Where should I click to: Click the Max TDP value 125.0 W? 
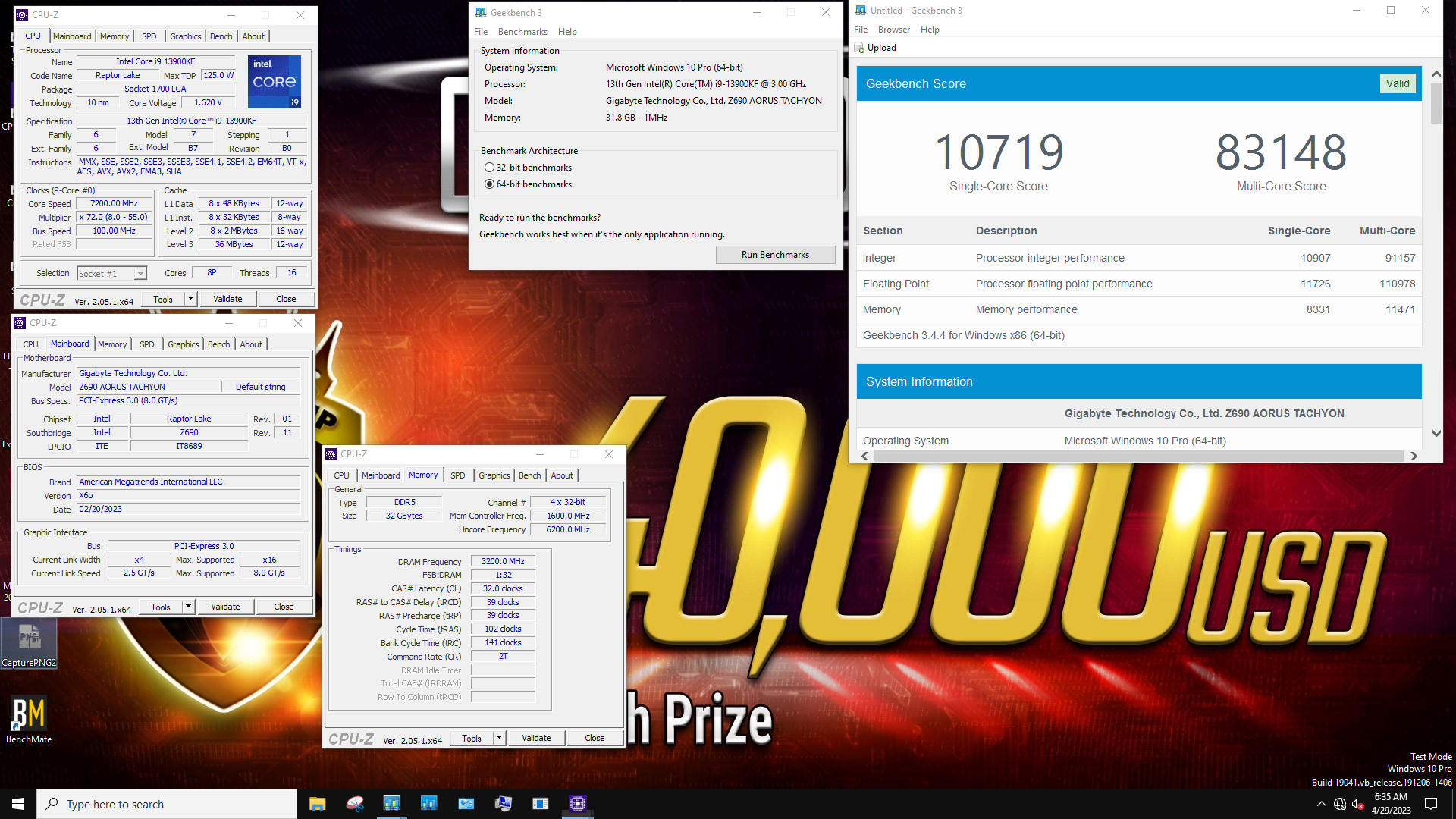click(218, 75)
